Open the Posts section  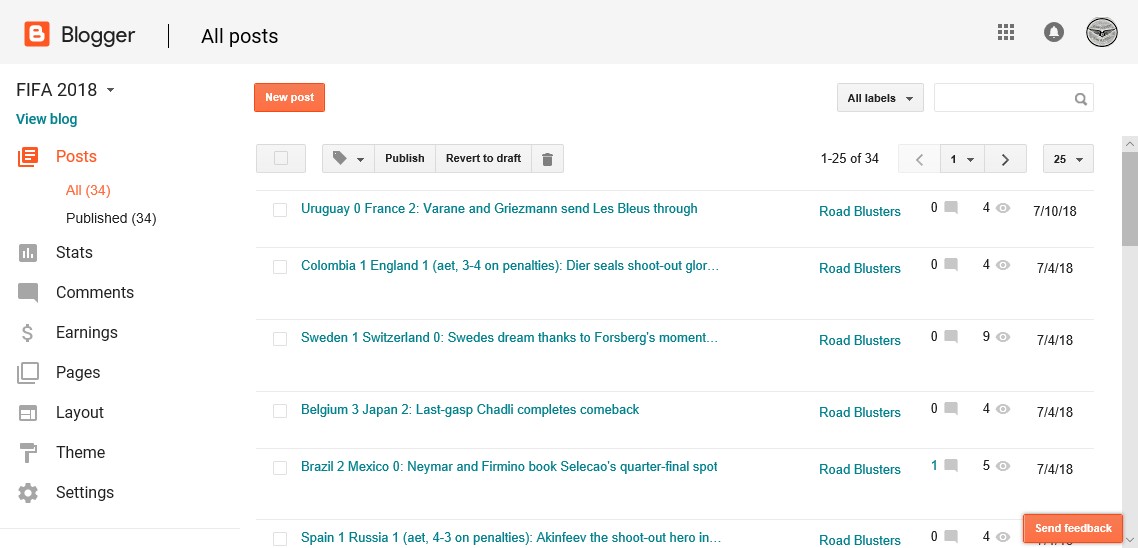point(76,157)
